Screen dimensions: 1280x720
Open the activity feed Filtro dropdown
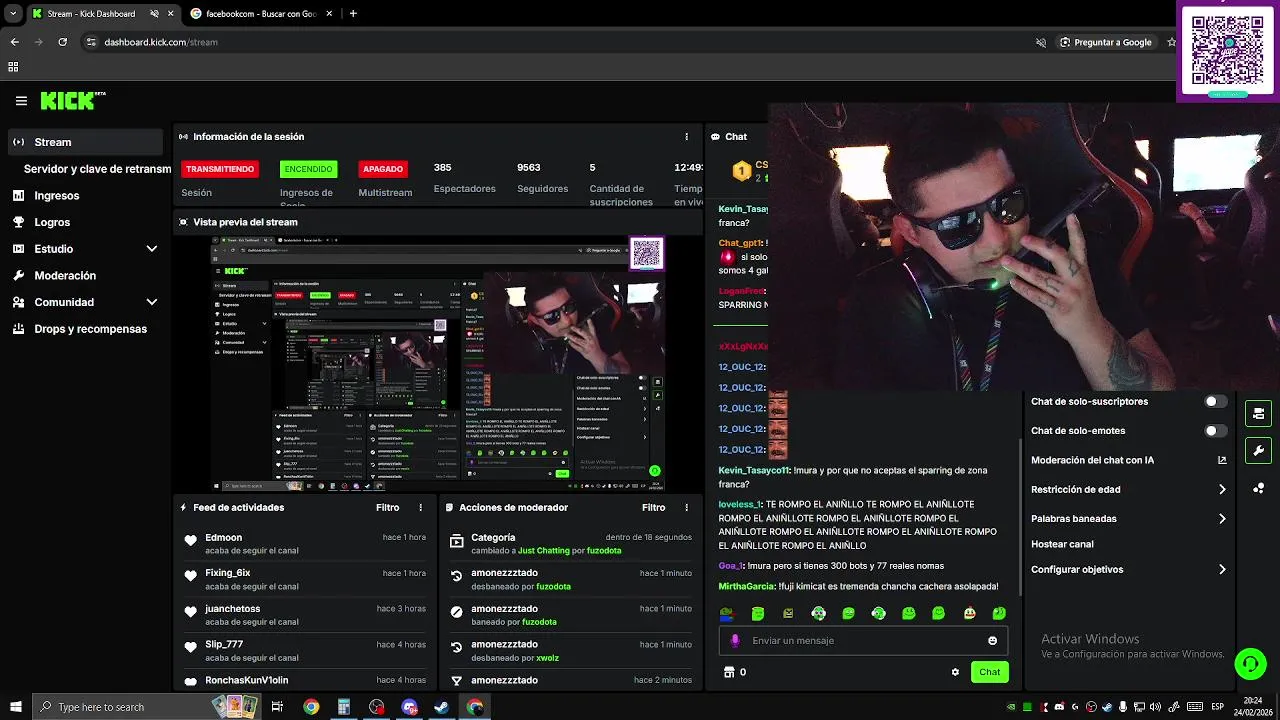click(388, 508)
